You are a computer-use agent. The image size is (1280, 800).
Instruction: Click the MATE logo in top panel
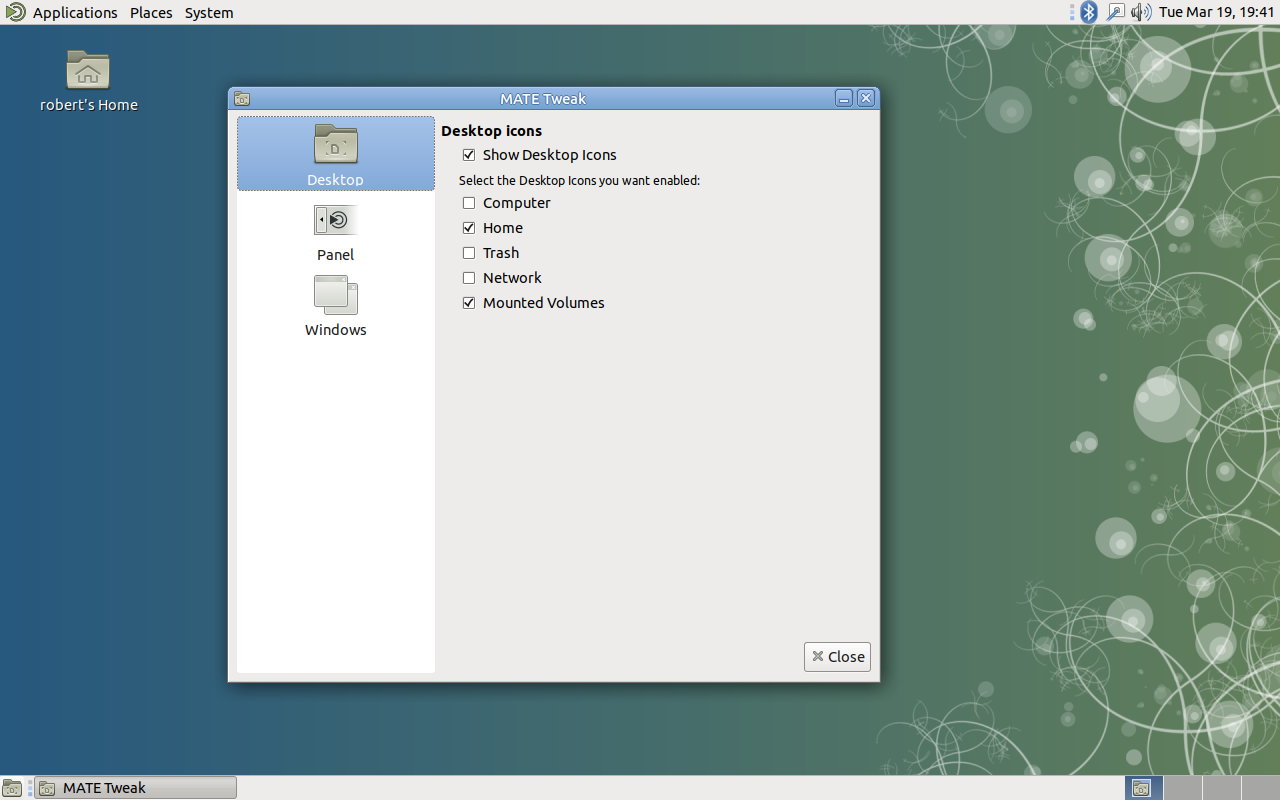coord(15,12)
